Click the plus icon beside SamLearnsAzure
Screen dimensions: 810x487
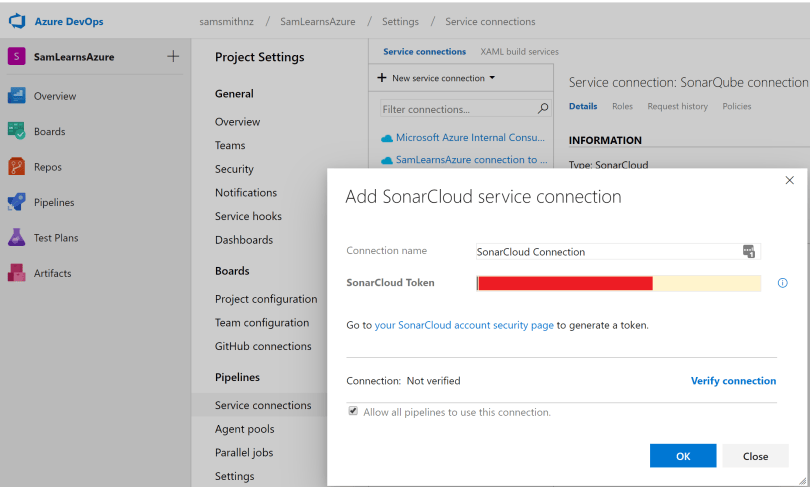(173, 56)
